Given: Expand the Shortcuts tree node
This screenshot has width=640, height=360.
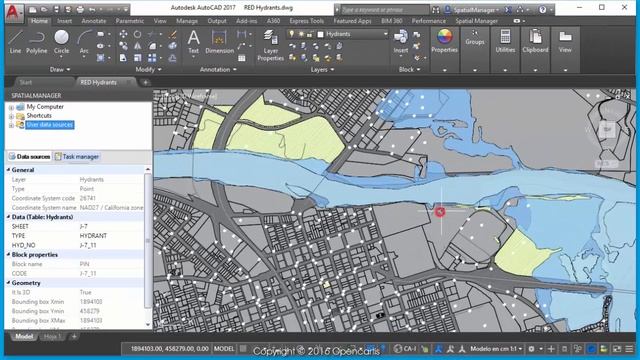Looking at the screenshot, I should point(11,116).
